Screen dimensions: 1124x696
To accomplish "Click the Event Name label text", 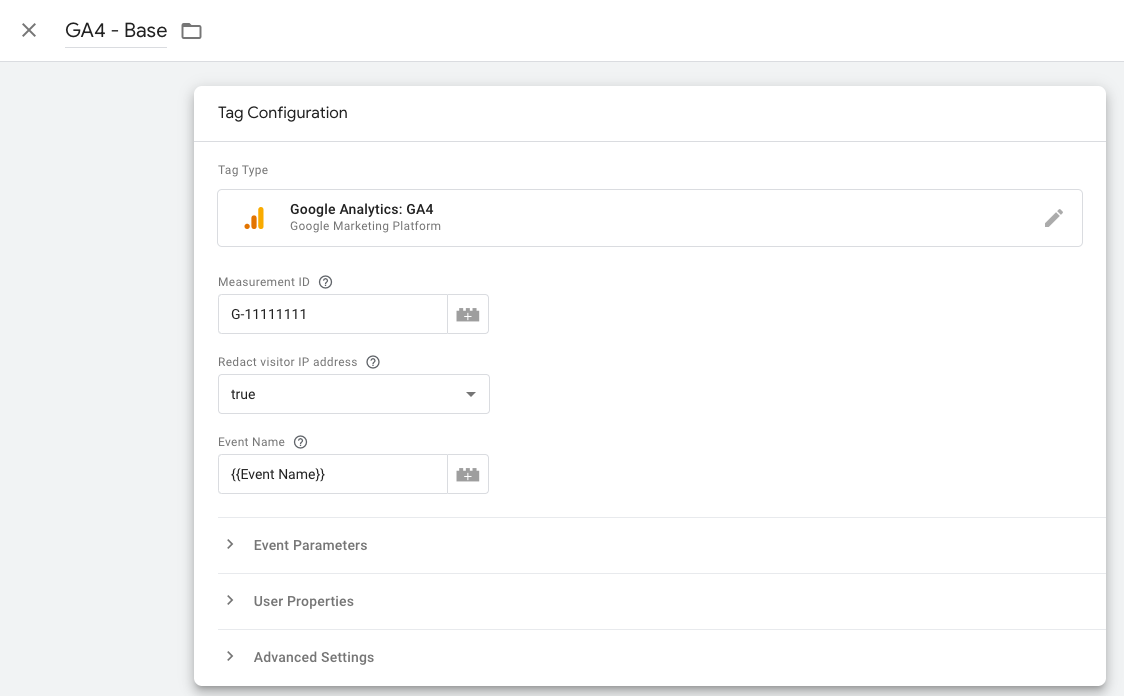I will point(251,442).
